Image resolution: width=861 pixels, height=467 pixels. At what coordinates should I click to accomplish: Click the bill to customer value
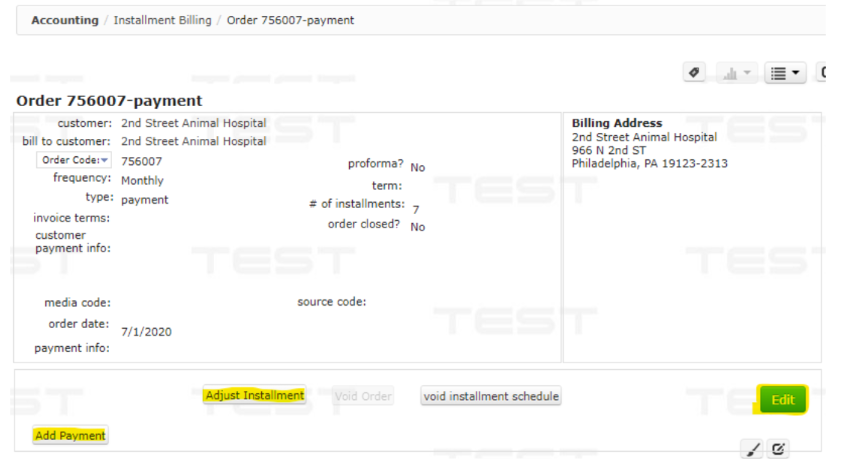193,142
